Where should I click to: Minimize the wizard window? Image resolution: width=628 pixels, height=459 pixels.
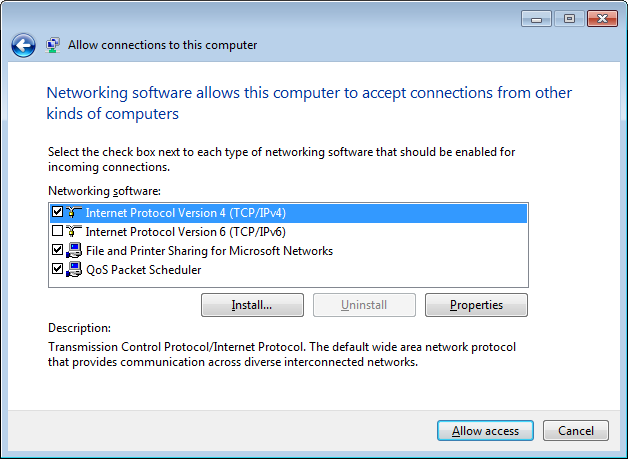[x=537, y=19]
